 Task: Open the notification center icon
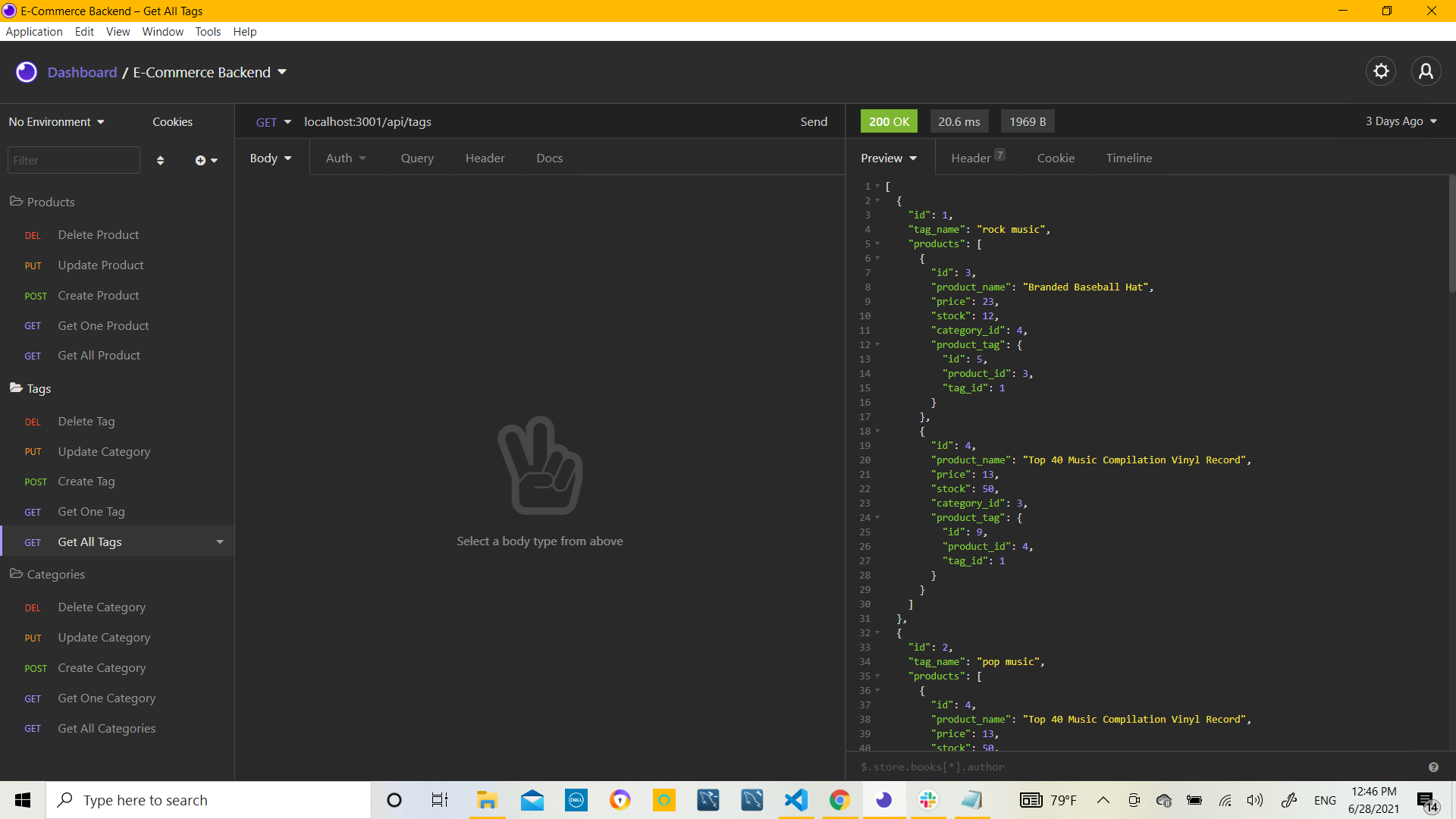pos(1426,802)
